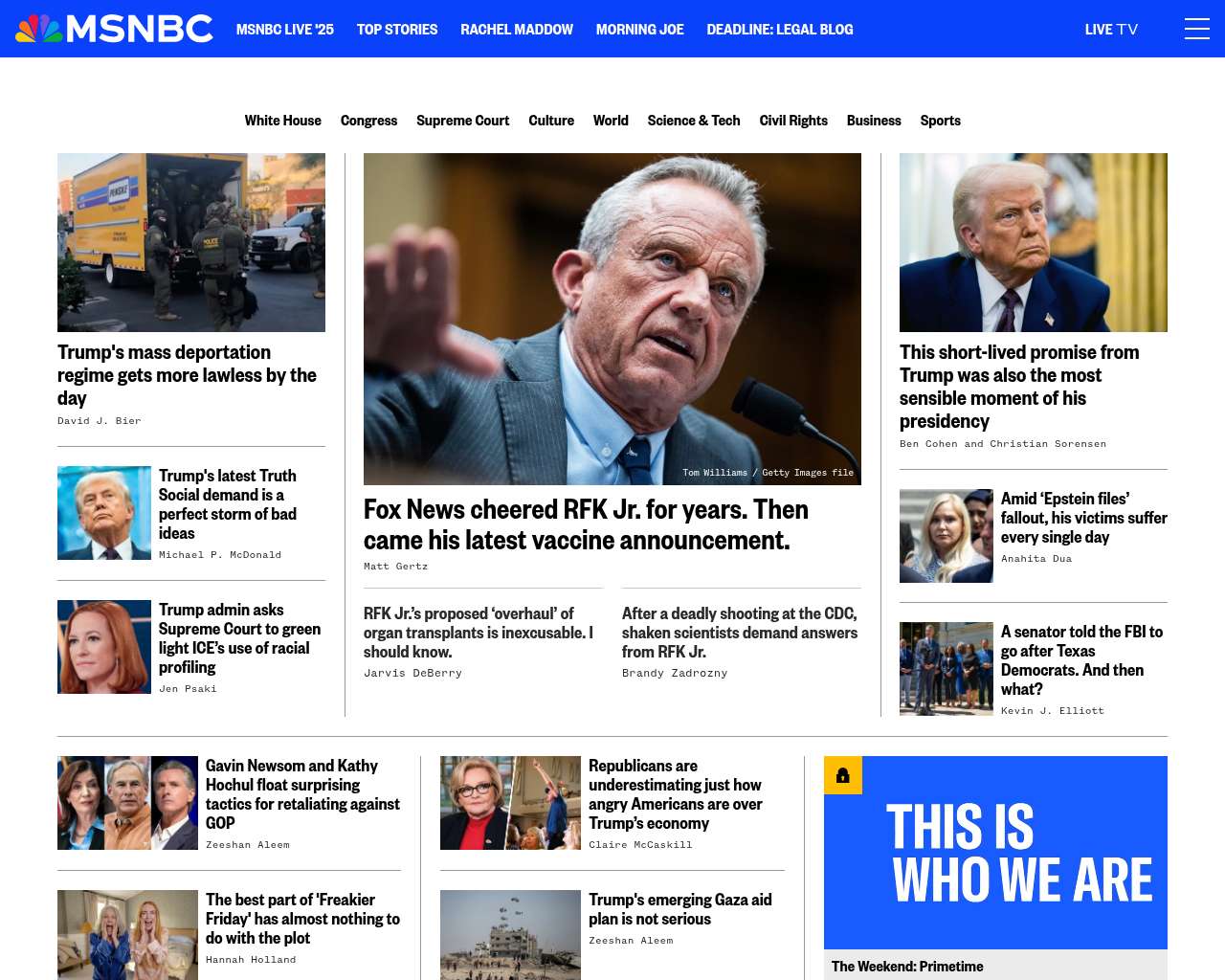Read Fox News cheered RFK Jr. headline
The width and height of the screenshot is (1225, 980).
(x=586, y=524)
